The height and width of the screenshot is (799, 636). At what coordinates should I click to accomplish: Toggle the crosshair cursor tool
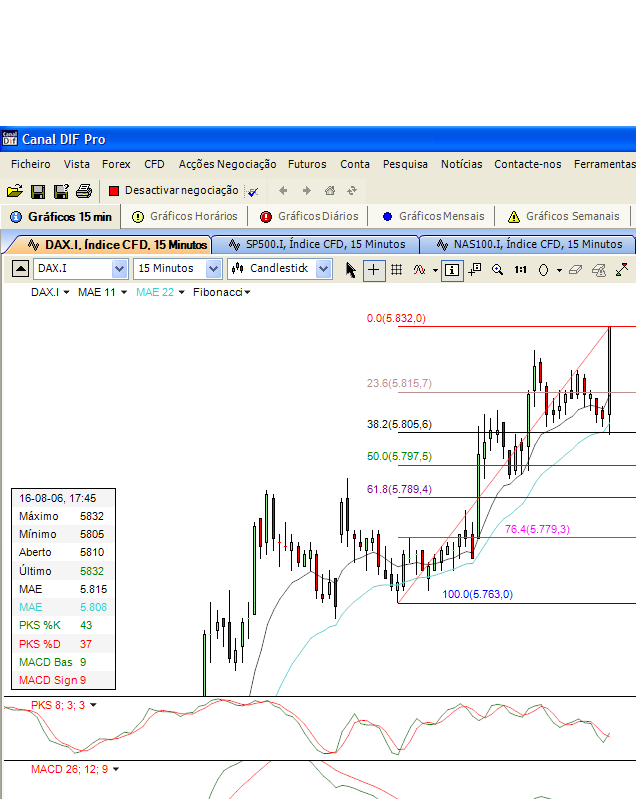click(x=374, y=270)
